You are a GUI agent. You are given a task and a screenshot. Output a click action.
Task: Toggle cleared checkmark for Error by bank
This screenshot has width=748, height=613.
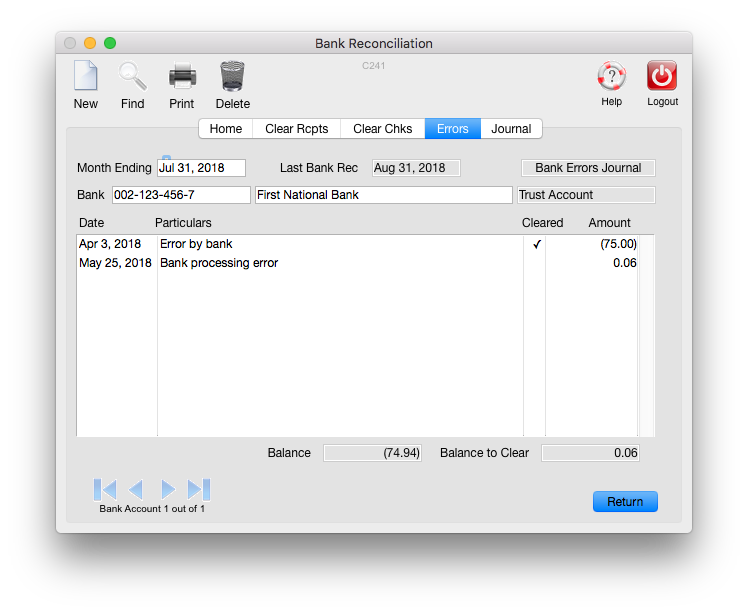536,244
